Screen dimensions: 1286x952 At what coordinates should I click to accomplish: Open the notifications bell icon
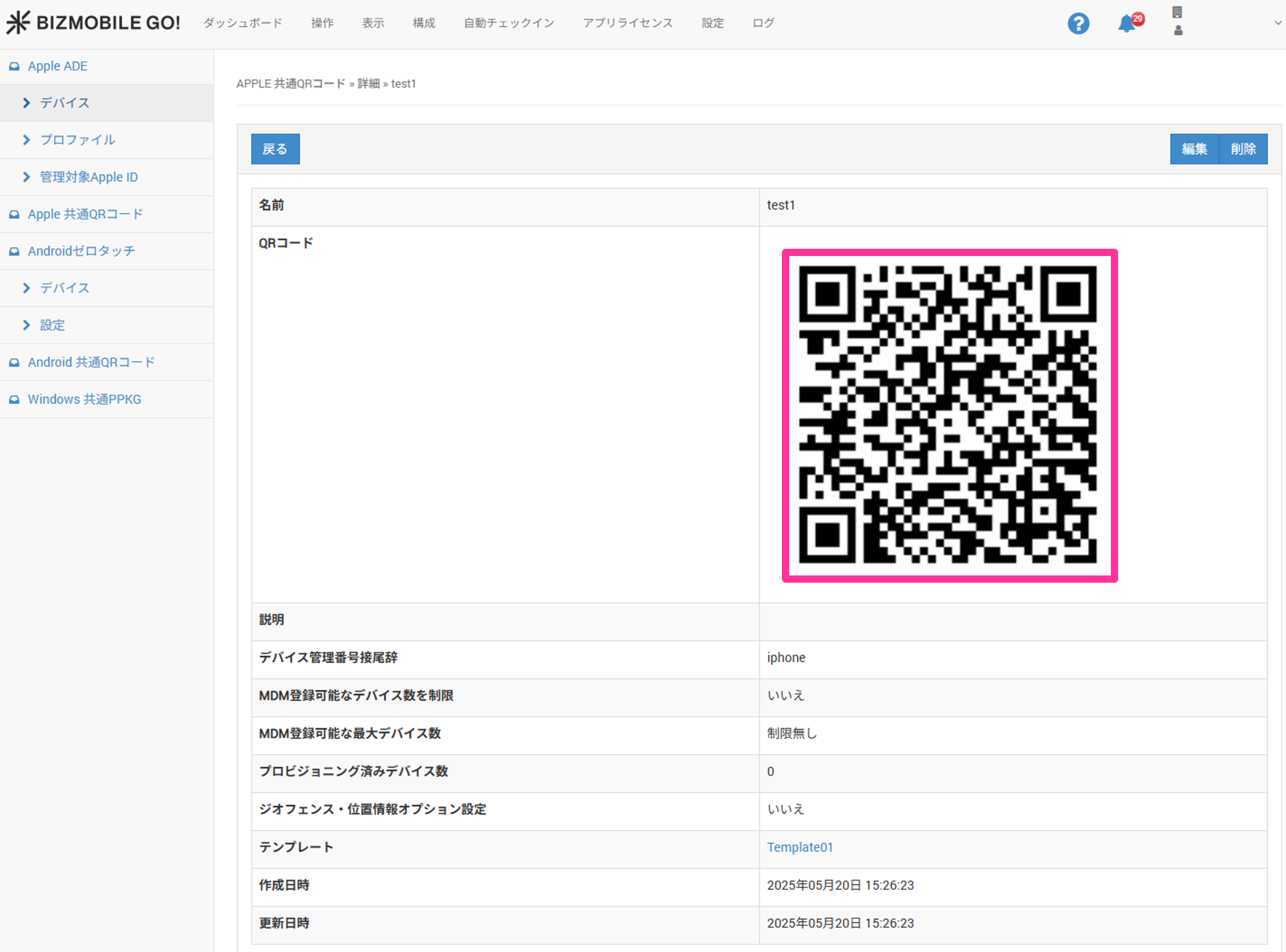click(x=1126, y=23)
